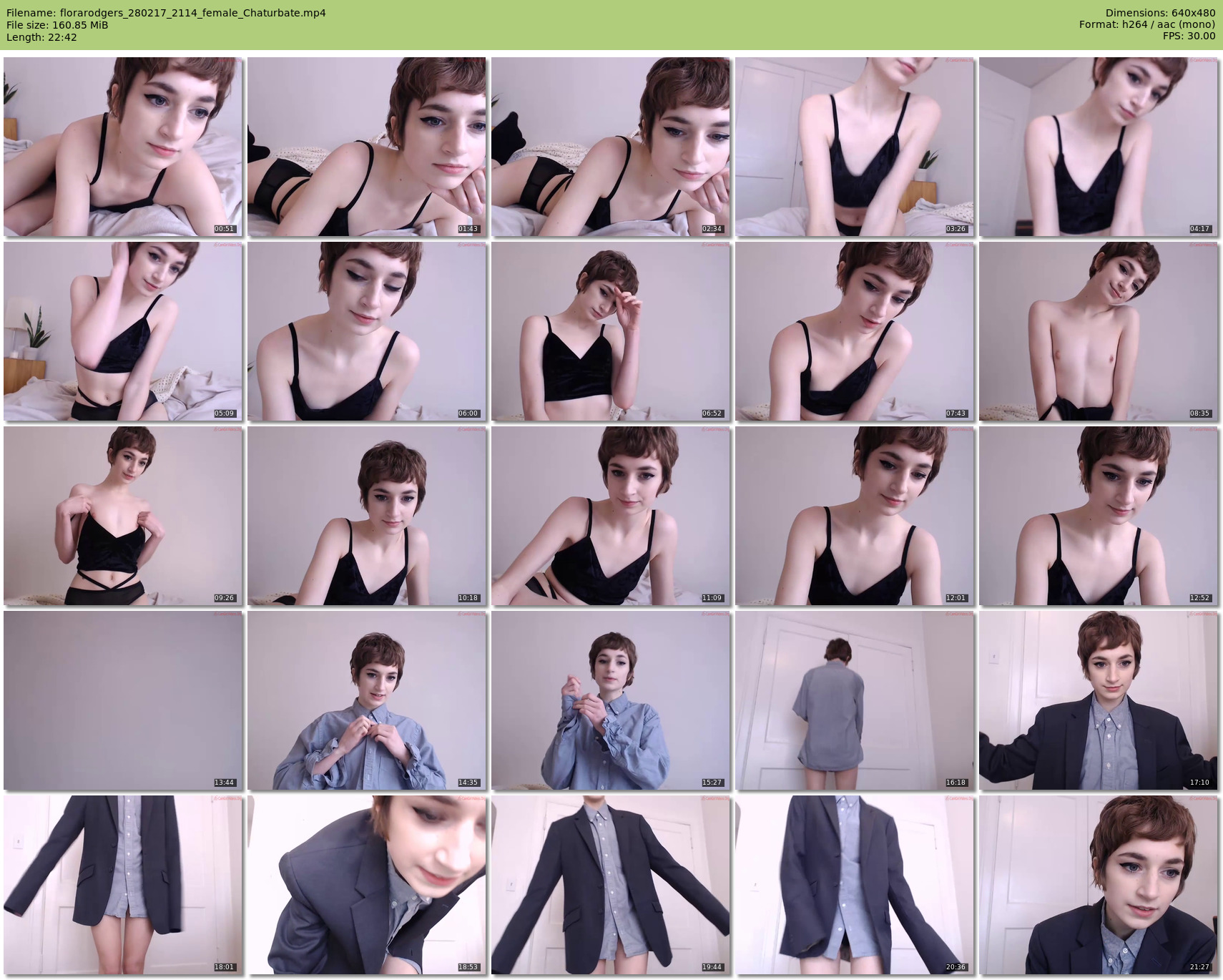Click the 12:01 timestamp badge
This screenshot has width=1223, height=980.
click(x=956, y=598)
